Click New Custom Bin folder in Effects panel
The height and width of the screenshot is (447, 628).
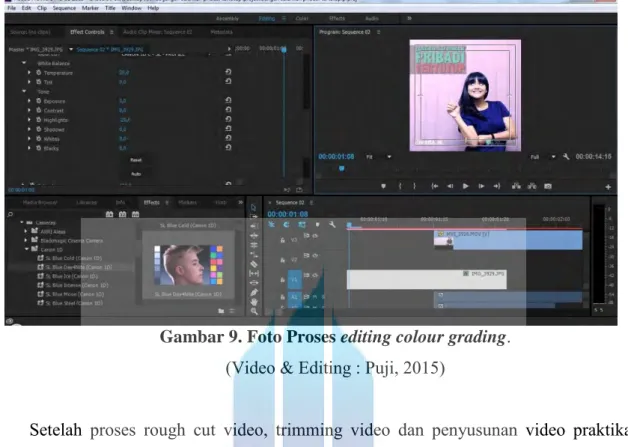[221, 311]
